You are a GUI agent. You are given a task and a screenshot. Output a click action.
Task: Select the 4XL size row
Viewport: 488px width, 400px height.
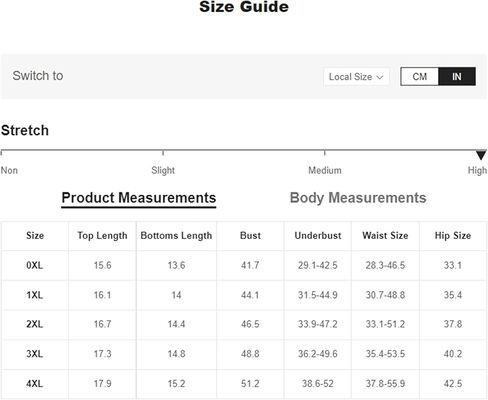tap(244, 384)
